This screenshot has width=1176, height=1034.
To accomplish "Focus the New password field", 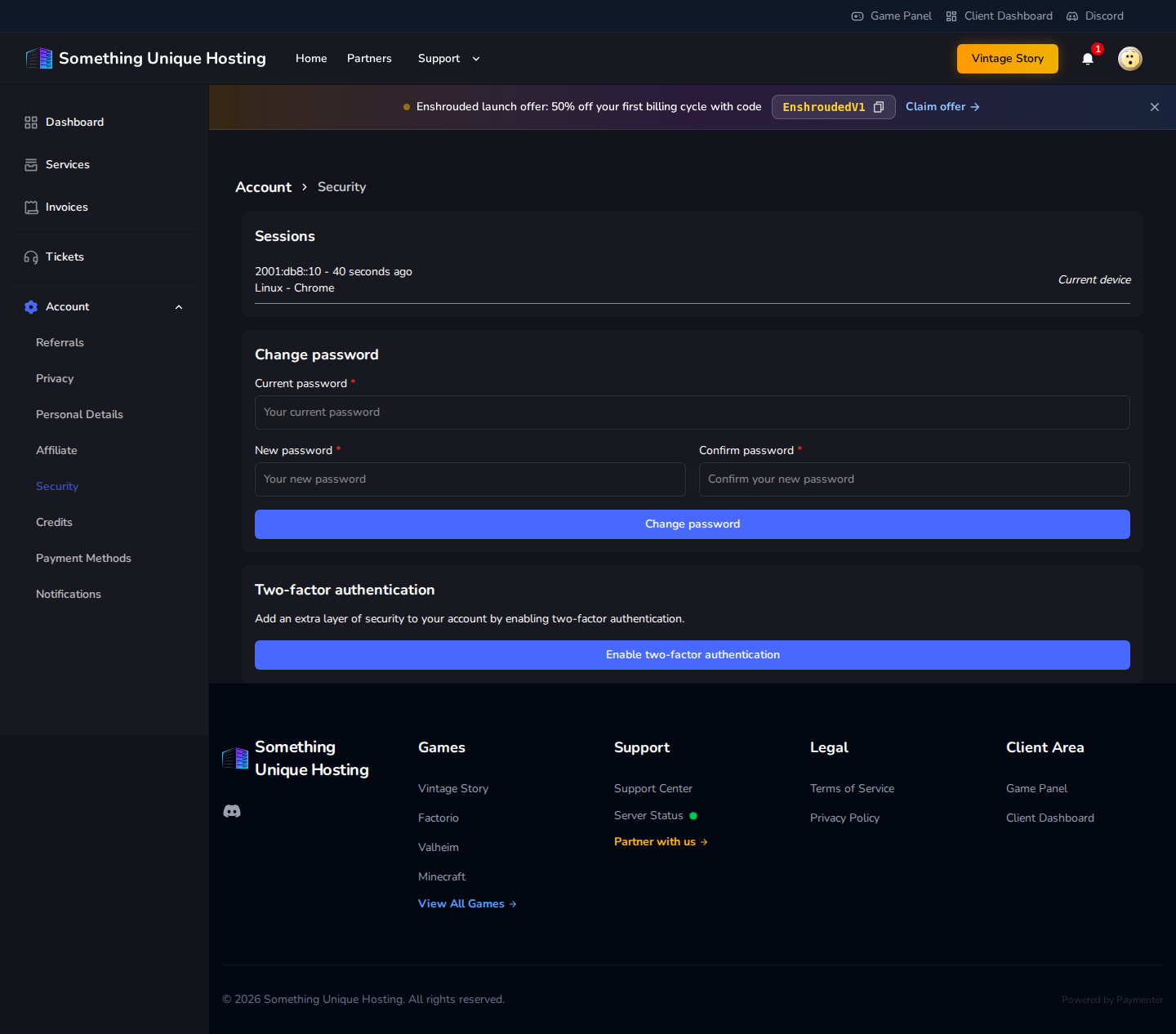I will tap(470, 479).
